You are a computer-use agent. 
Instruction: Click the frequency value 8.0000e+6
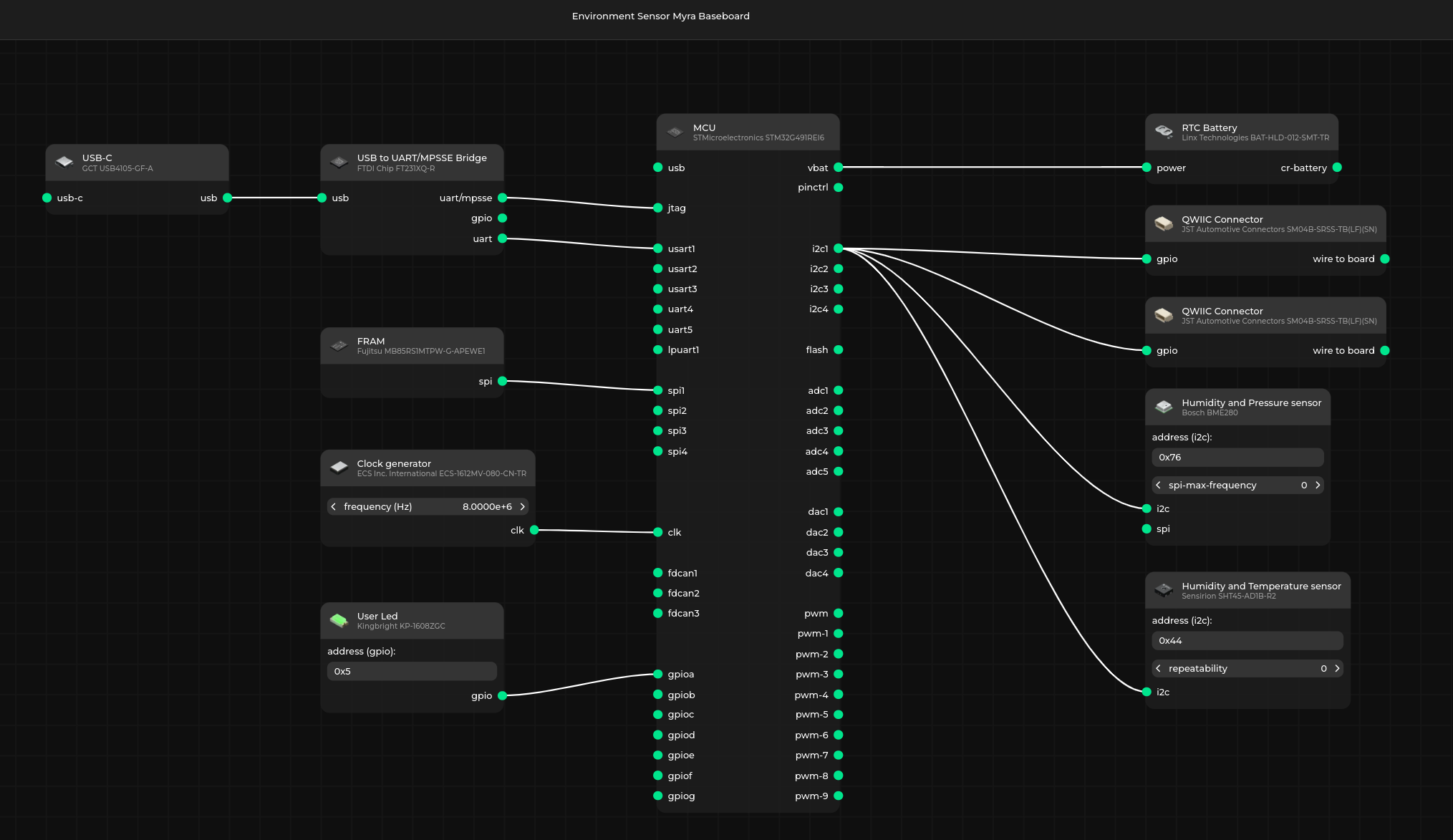(487, 506)
